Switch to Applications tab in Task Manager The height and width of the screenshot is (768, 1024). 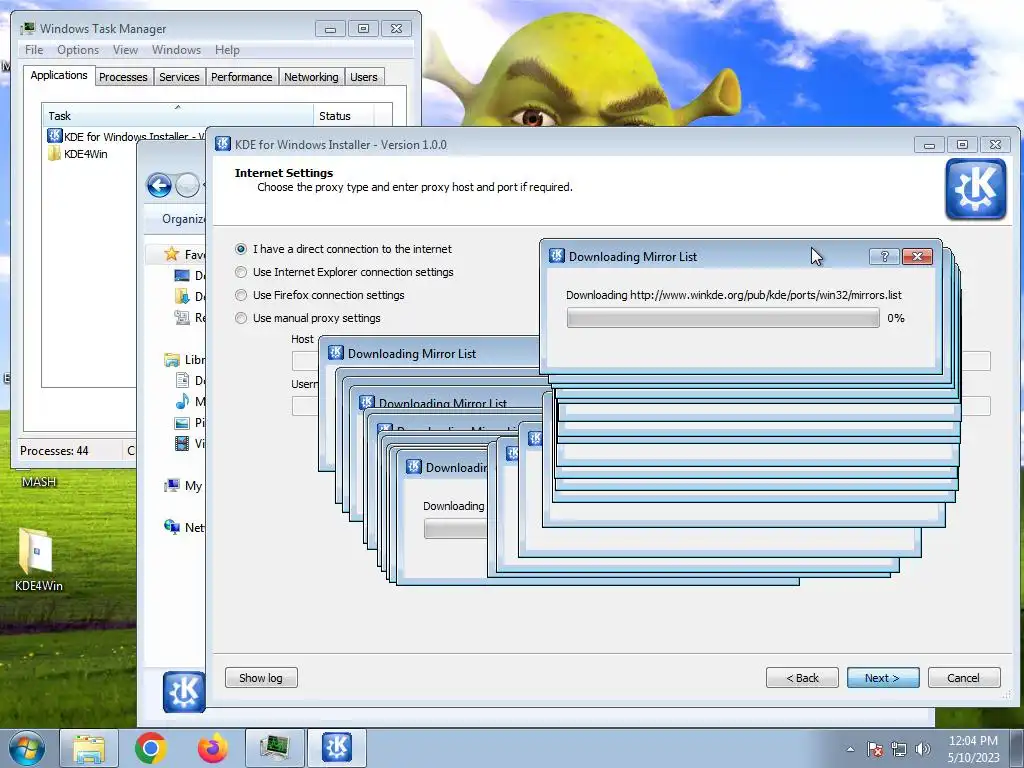tap(59, 75)
